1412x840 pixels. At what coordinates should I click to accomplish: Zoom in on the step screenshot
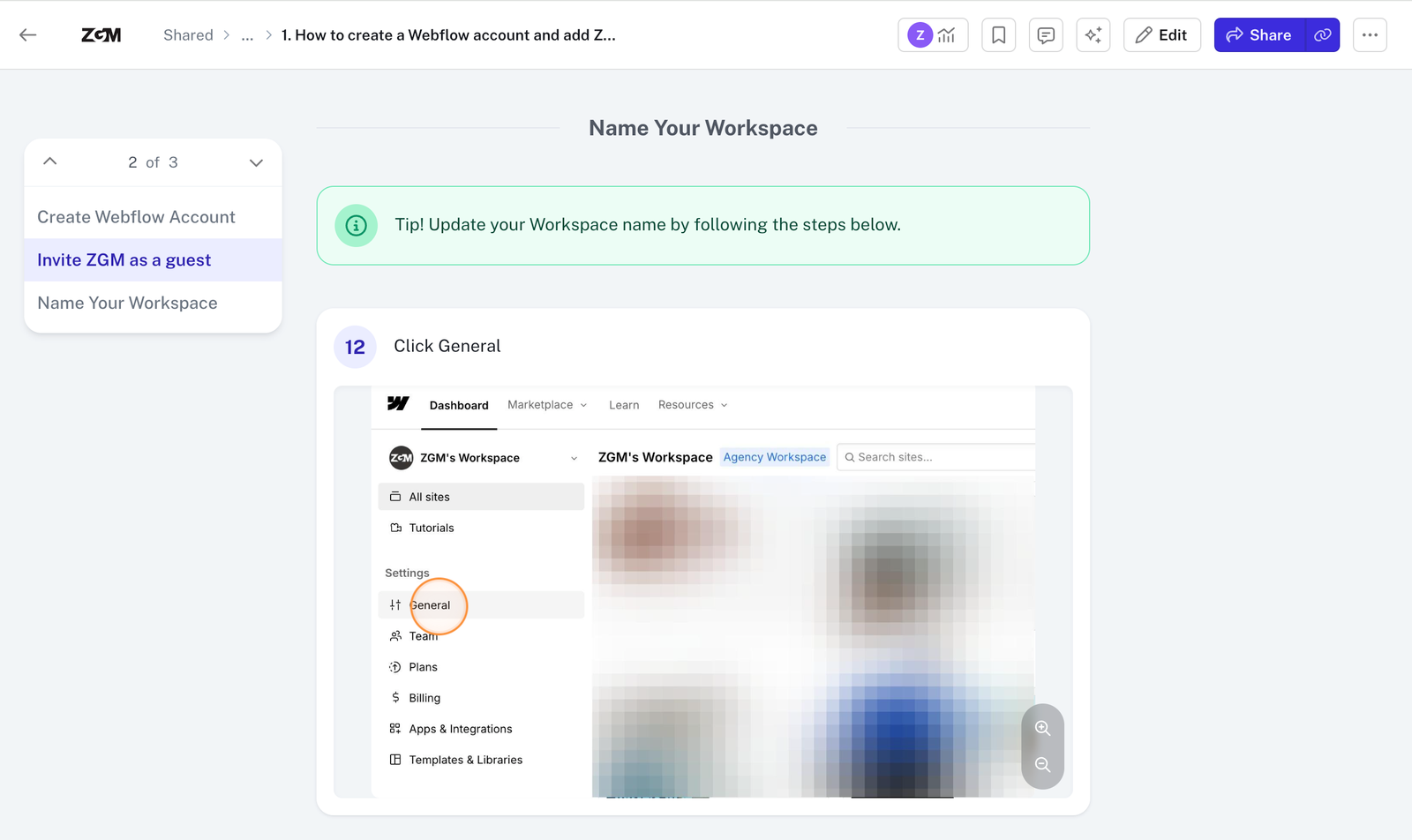coord(1042,728)
